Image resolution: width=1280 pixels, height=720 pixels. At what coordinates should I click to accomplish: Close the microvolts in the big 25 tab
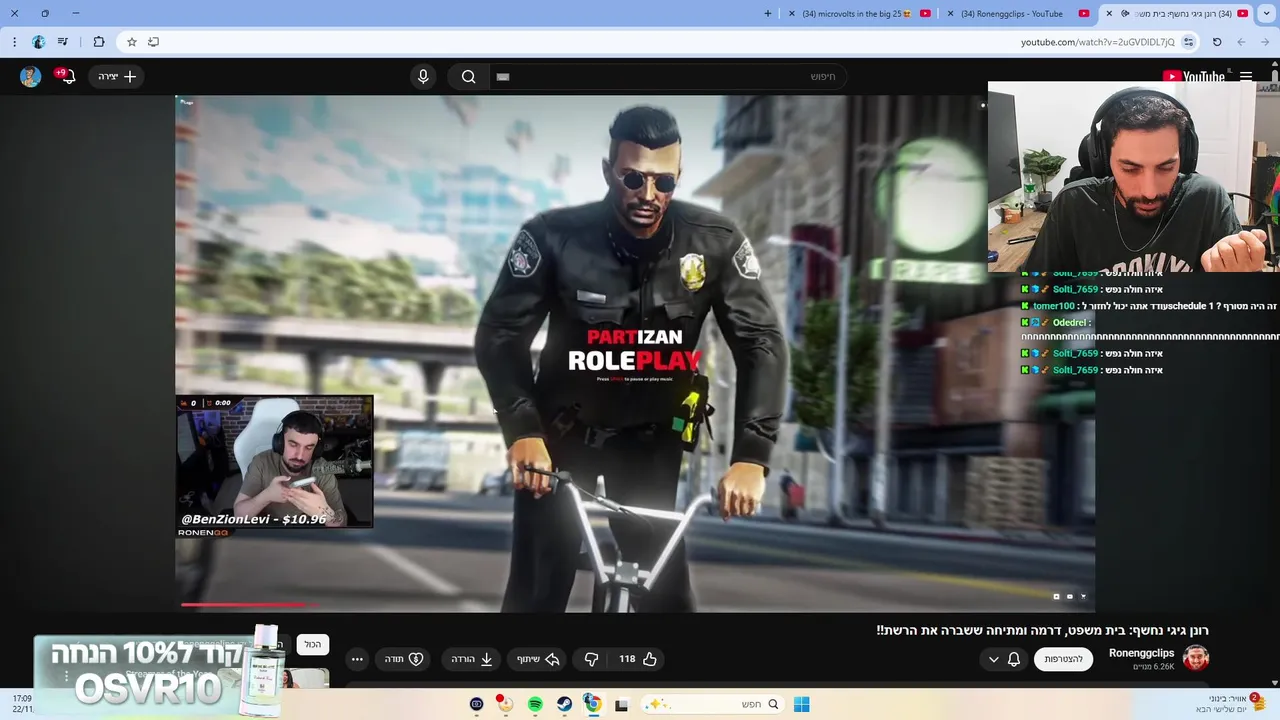[x=792, y=14]
